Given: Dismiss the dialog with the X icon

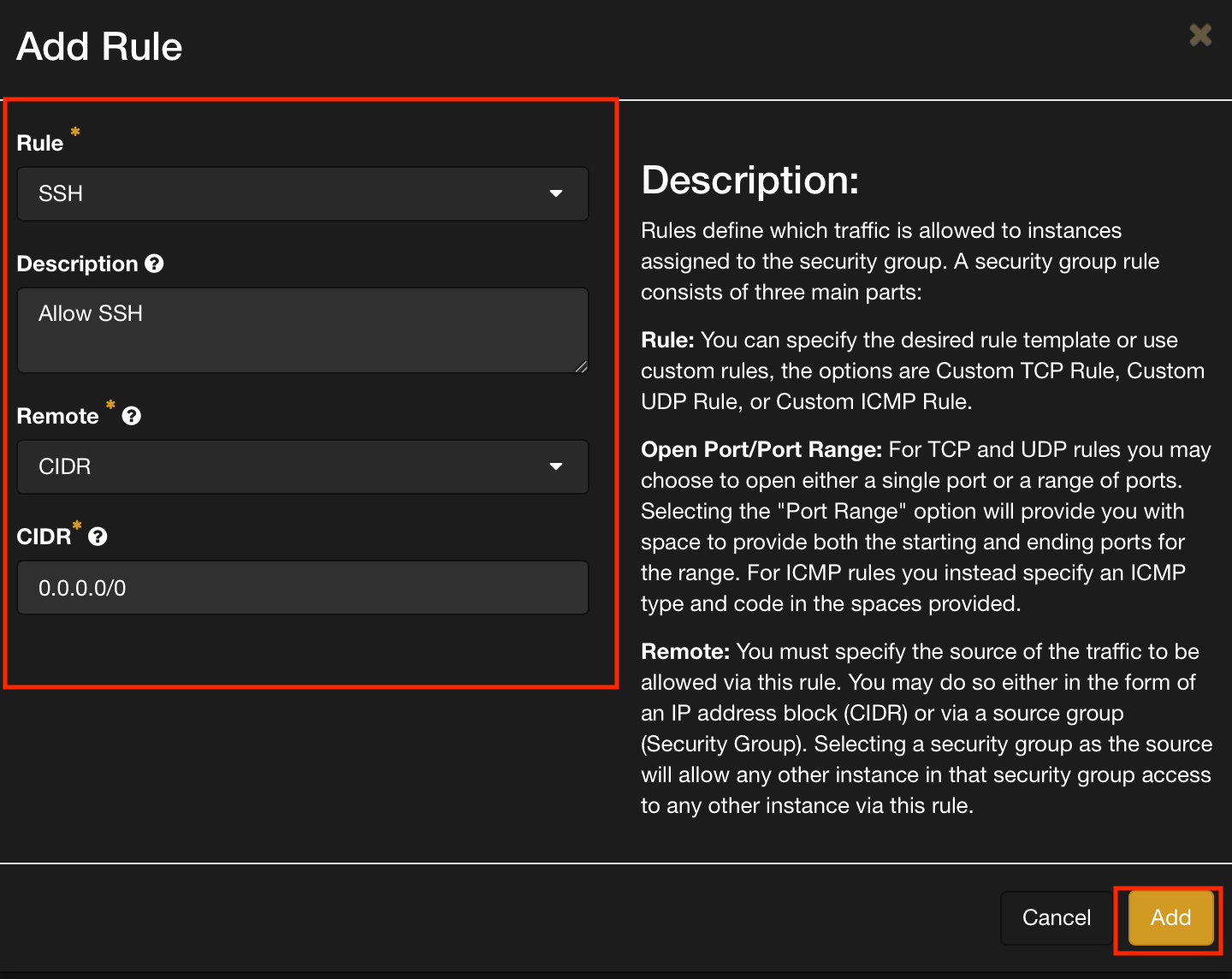Looking at the screenshot, I should click(x=1199, y=35).
